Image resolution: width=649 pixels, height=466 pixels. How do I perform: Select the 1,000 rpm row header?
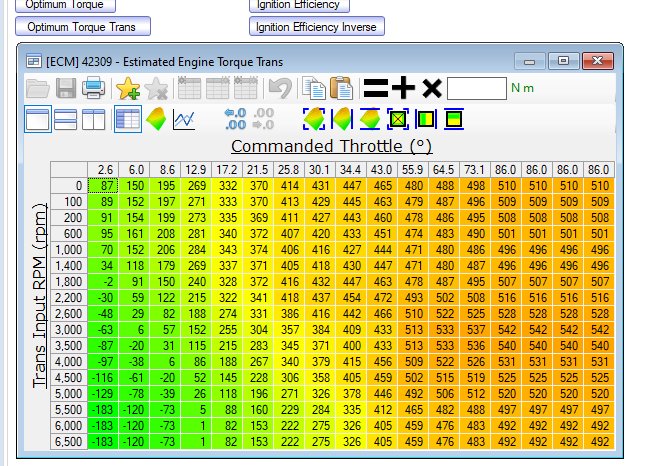[69, 250]
